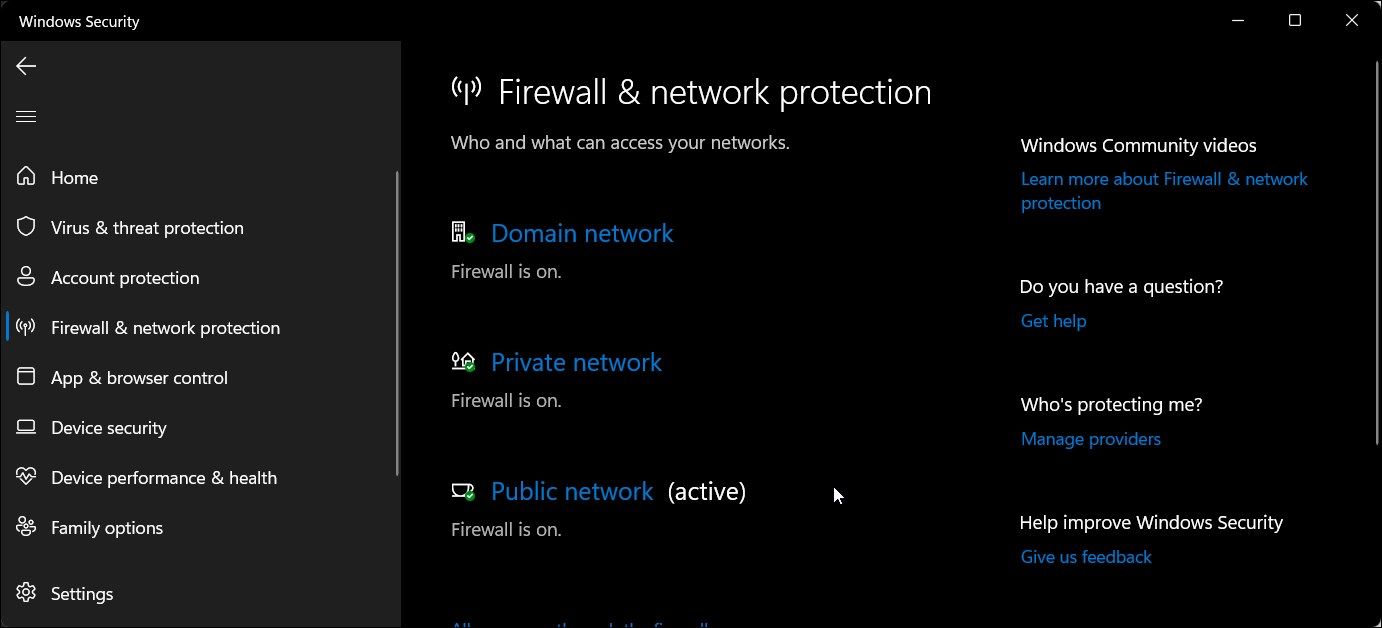
Task: Open the Settings gear in the sidebar
Action: point(26,593)
